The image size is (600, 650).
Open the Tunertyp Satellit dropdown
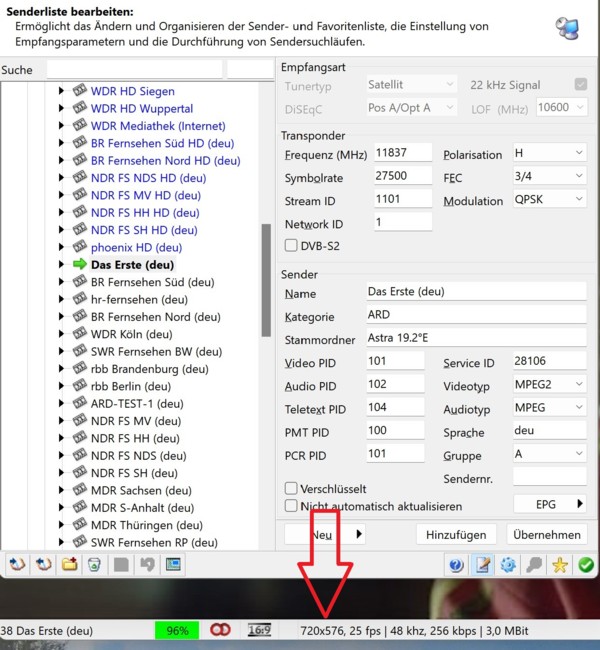tap(411, 85)
